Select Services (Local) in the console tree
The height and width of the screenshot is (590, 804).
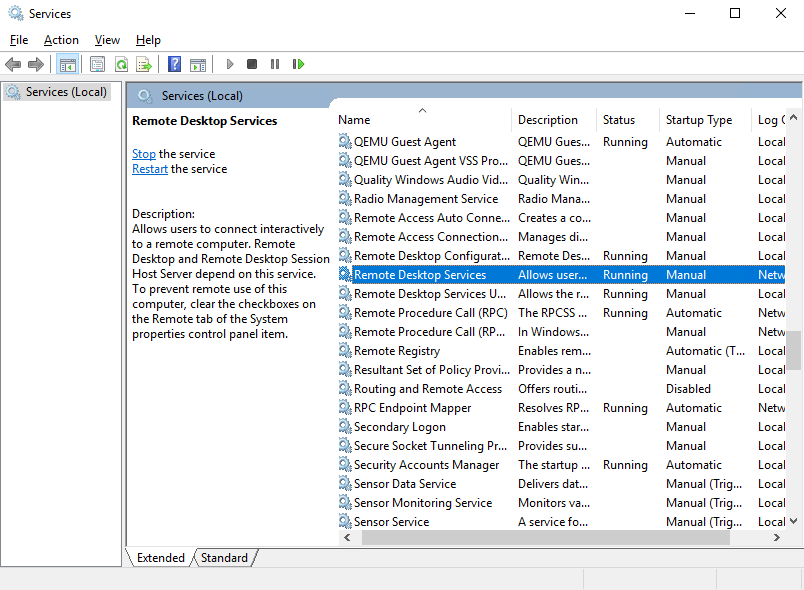[66, 92]
